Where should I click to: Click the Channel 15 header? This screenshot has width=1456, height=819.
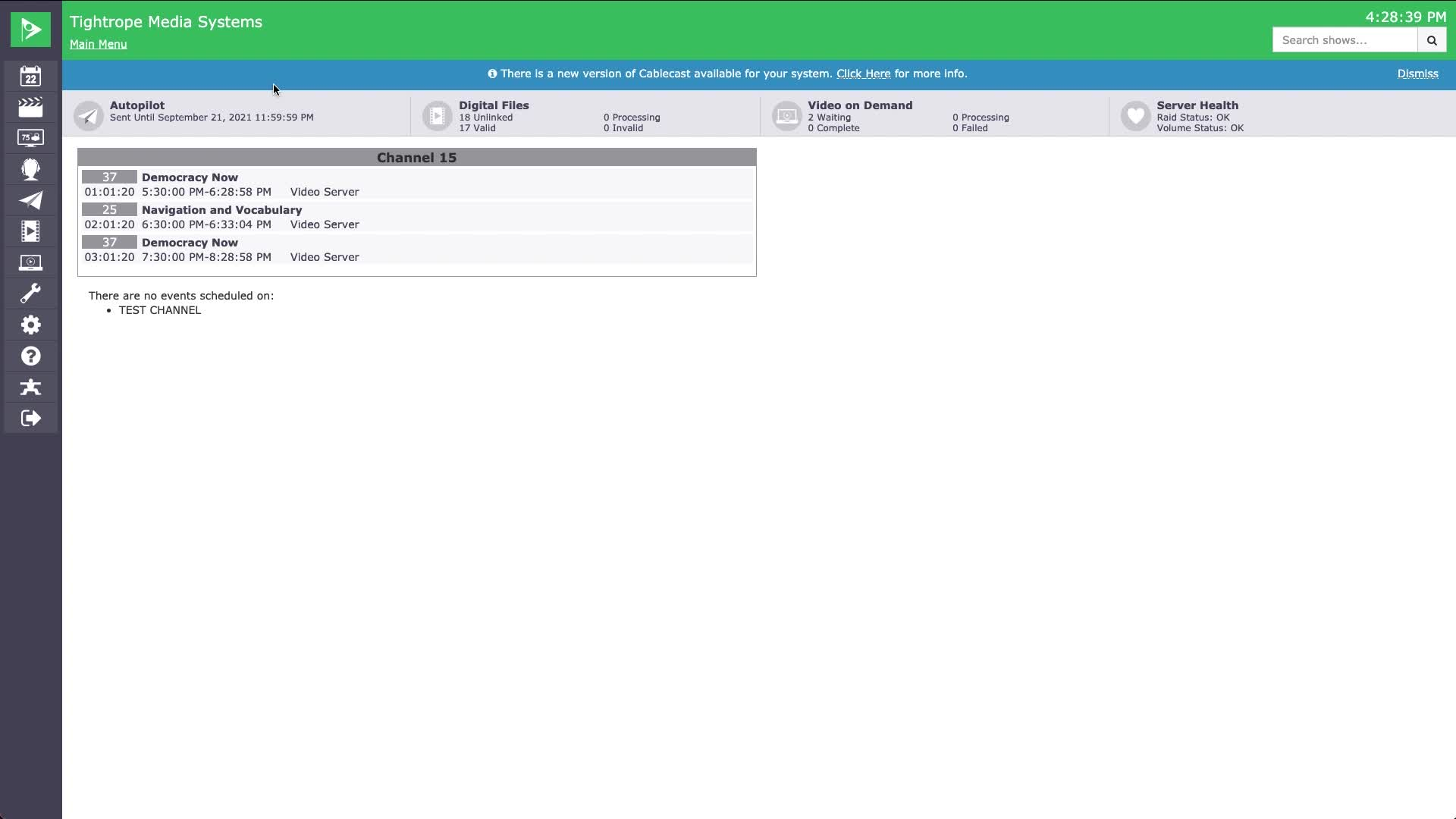pos(416,158)
